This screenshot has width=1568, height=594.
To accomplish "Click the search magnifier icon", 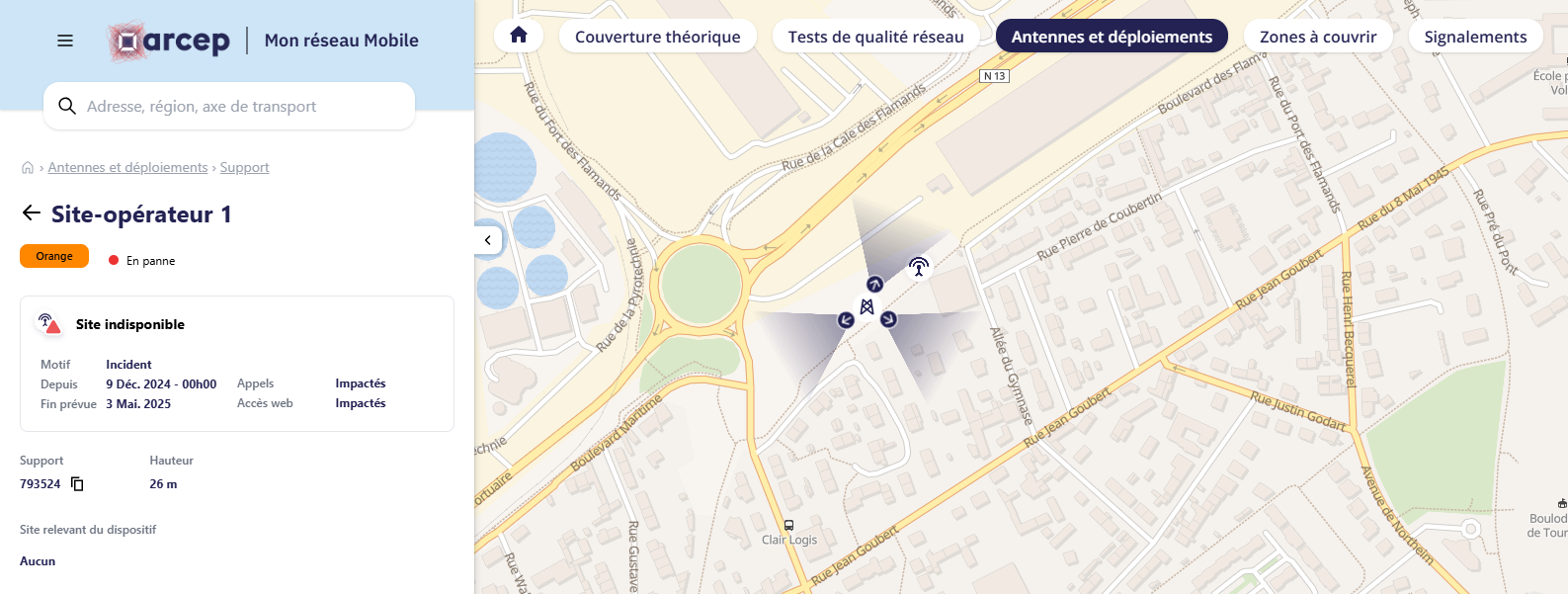I will tap(67, 106).
